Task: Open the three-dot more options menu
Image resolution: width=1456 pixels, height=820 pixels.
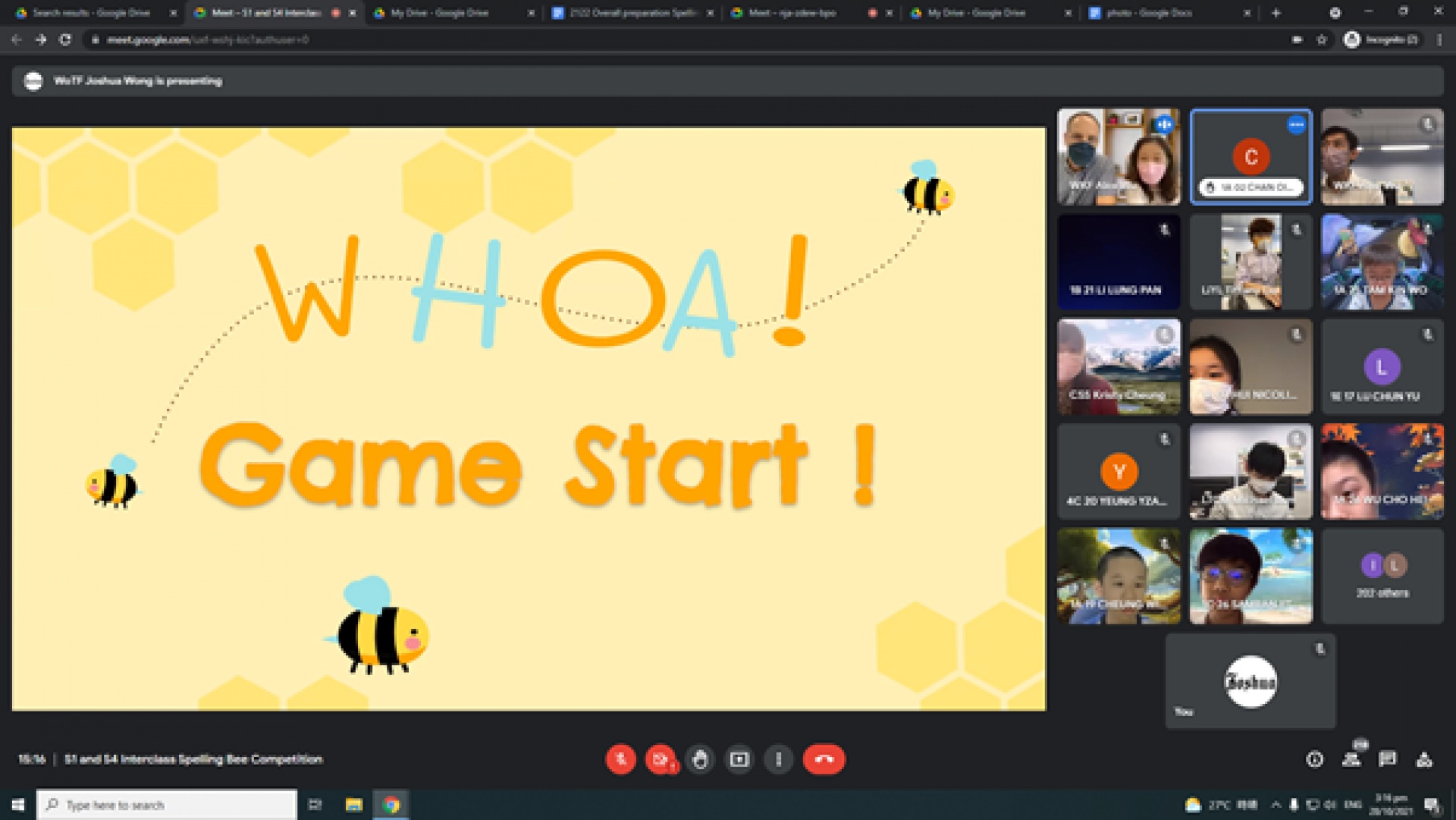Action: [779, 759]
